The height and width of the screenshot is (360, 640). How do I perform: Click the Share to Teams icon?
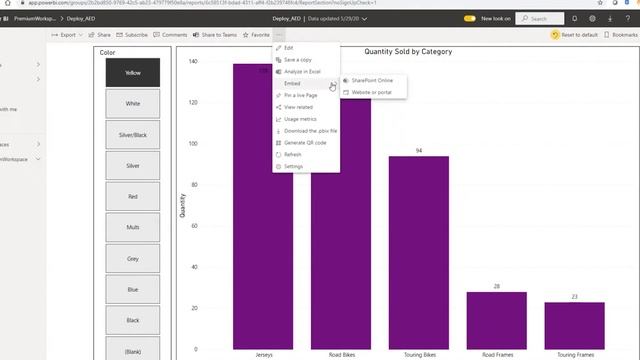[x=196, y=35]
